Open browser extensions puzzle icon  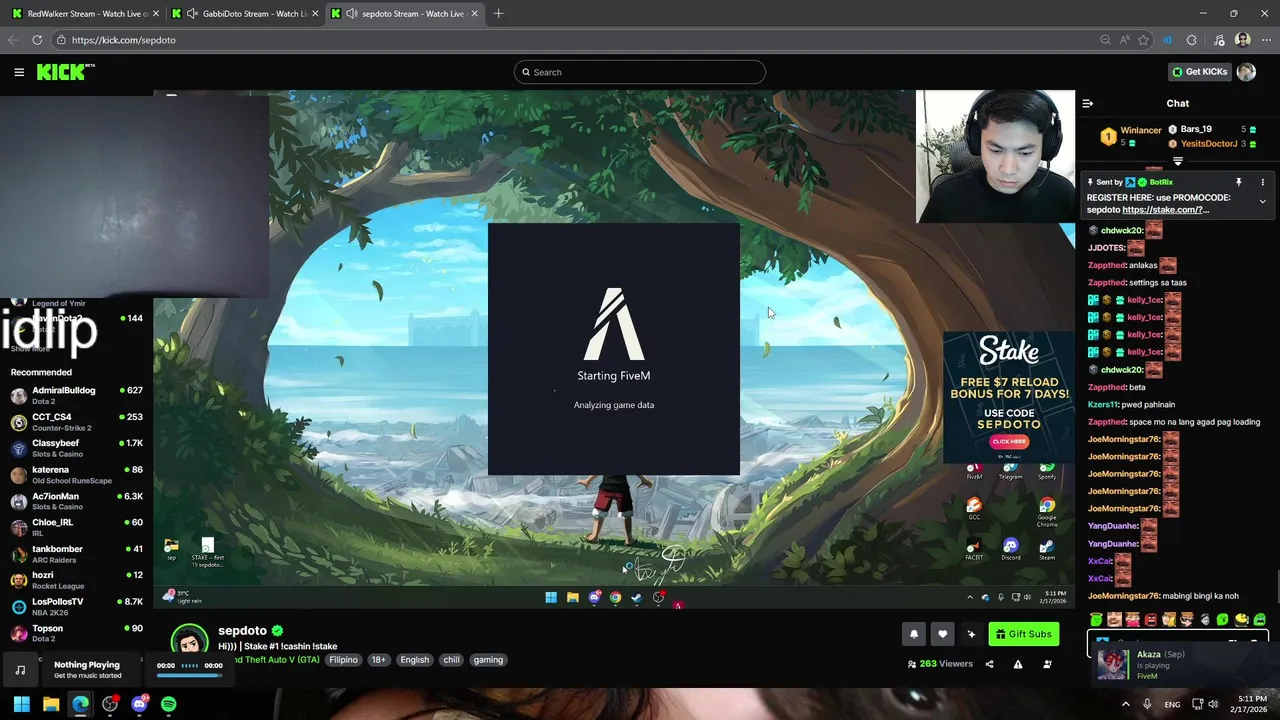[1191, 40]
